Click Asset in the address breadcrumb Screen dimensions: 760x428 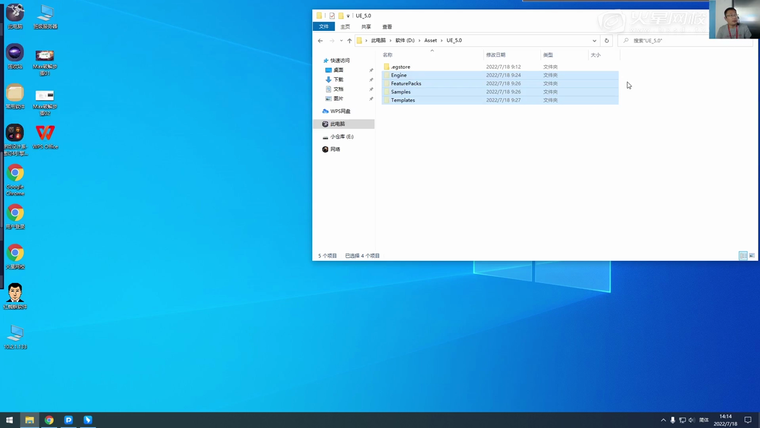[x=430, y=41]
